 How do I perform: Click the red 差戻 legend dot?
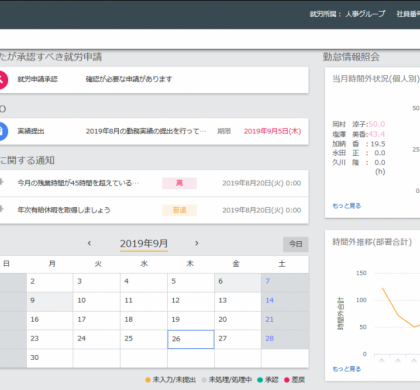(287, 380)
